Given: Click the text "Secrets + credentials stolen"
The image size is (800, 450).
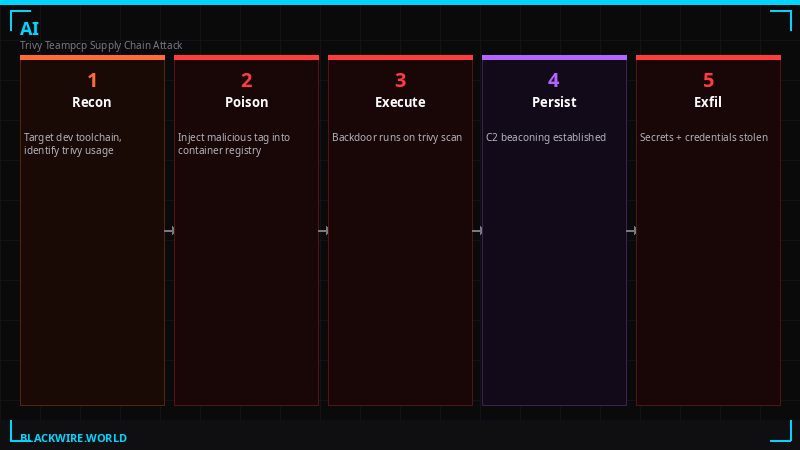Looking at the screenshot, I should [x=704, y=137].
